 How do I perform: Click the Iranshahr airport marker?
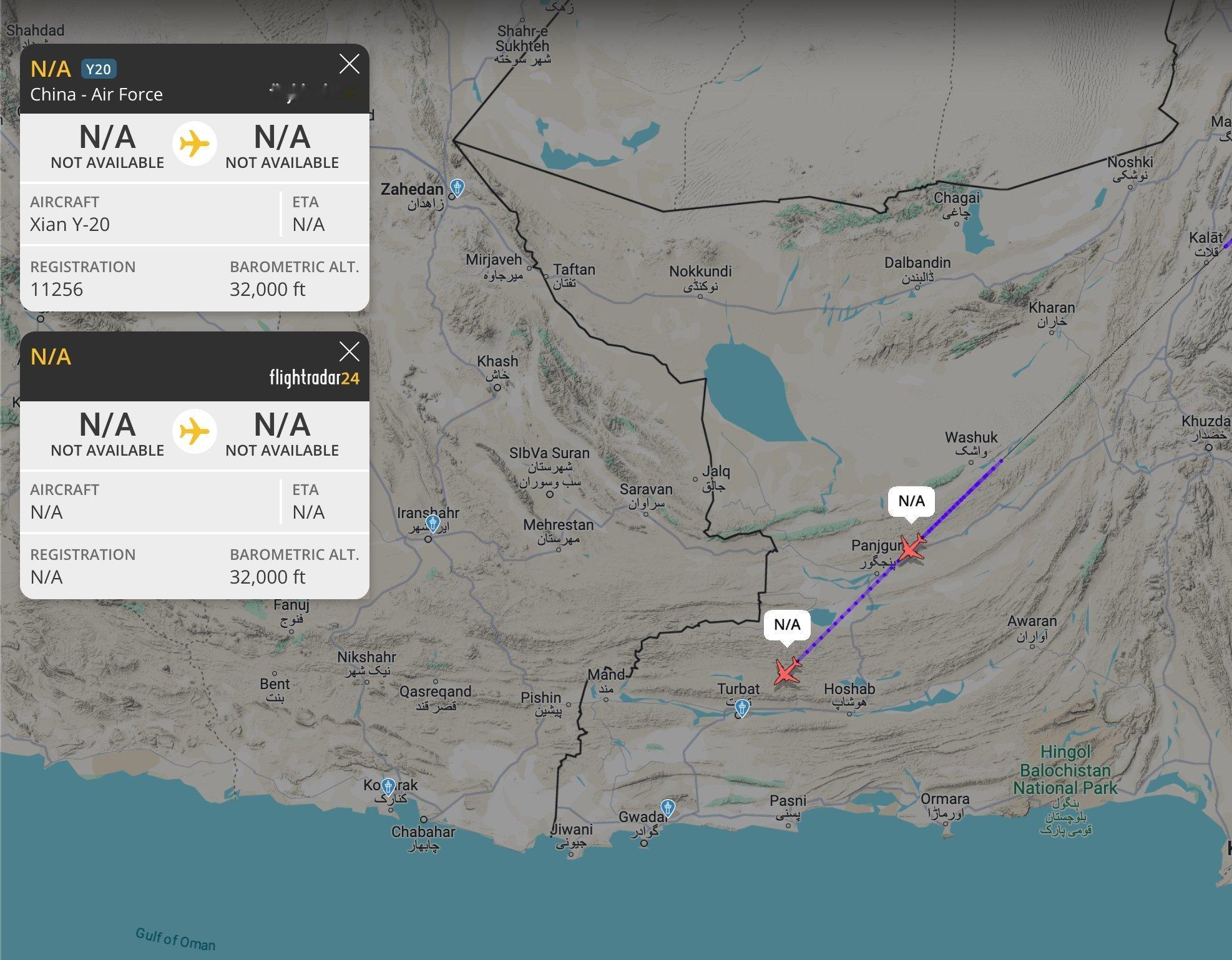click(433, 522)
